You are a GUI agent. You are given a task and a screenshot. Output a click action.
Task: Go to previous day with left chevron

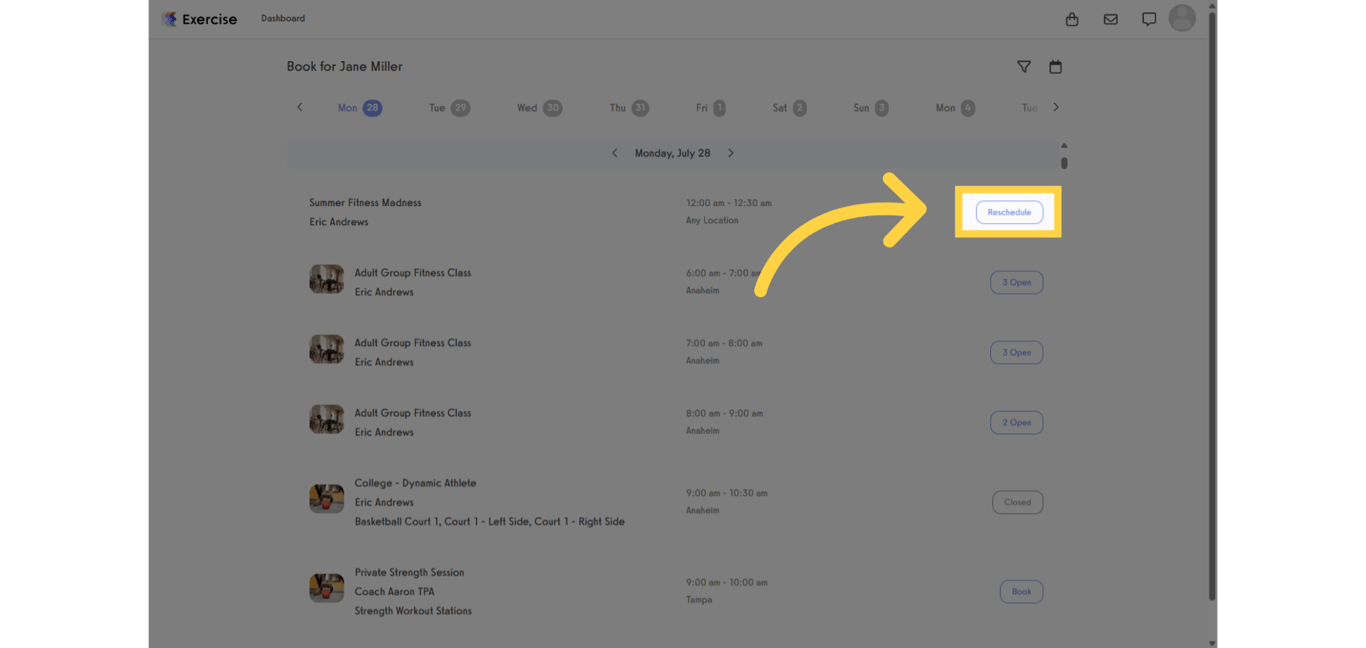point(299,107)
